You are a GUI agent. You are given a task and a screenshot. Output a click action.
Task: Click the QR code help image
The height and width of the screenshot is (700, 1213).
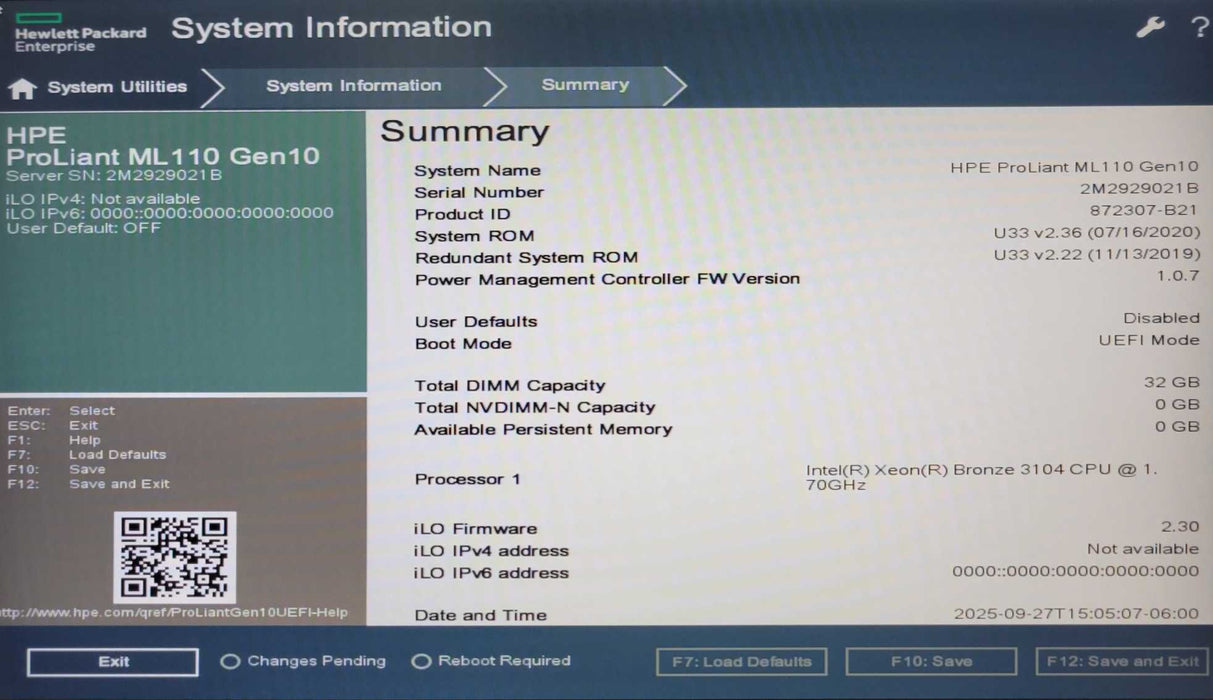click(x=175, y=557)
